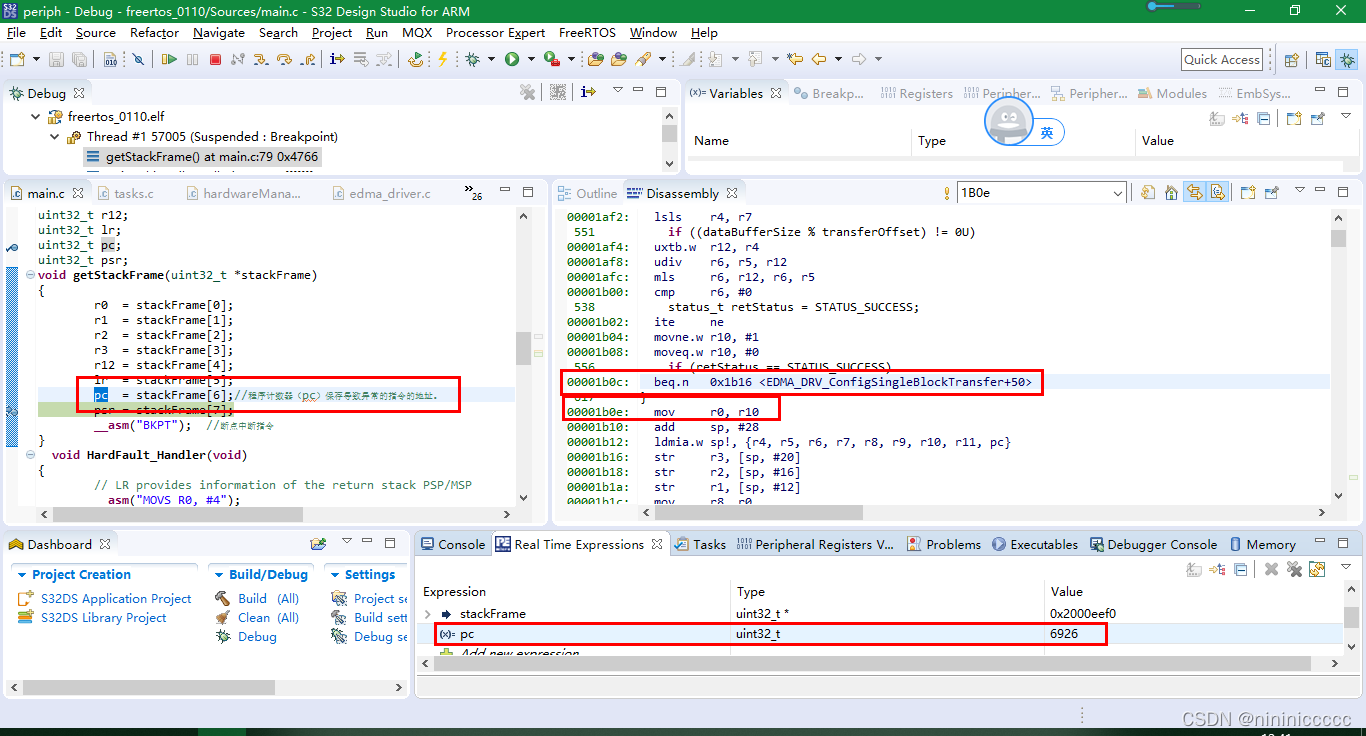Image resolution: width=1366 pixels, height=736 pixels.
Task: Open the hidden editor tabs list
Action: coord(472,192)
